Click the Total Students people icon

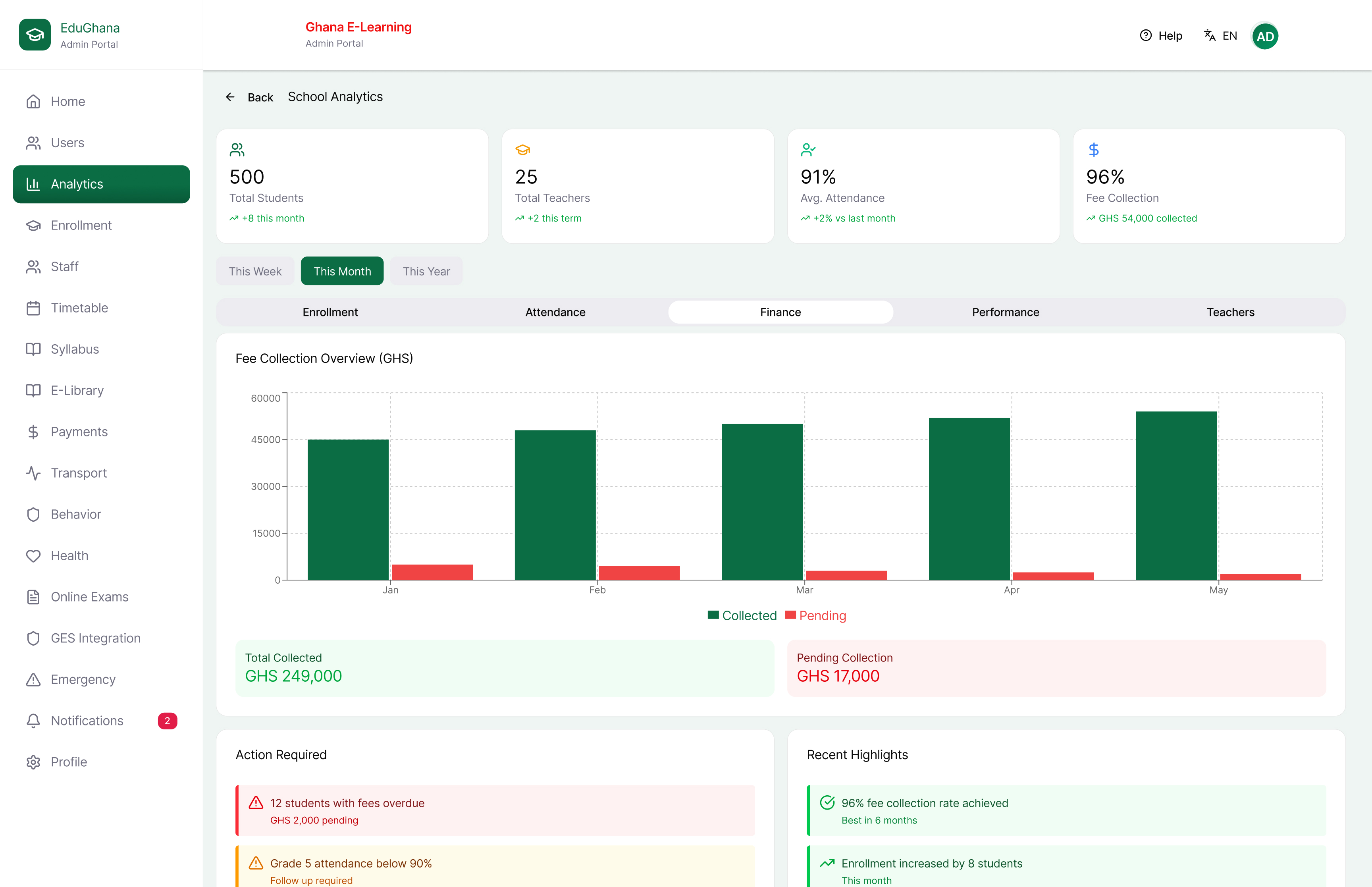tap(237, 150)
